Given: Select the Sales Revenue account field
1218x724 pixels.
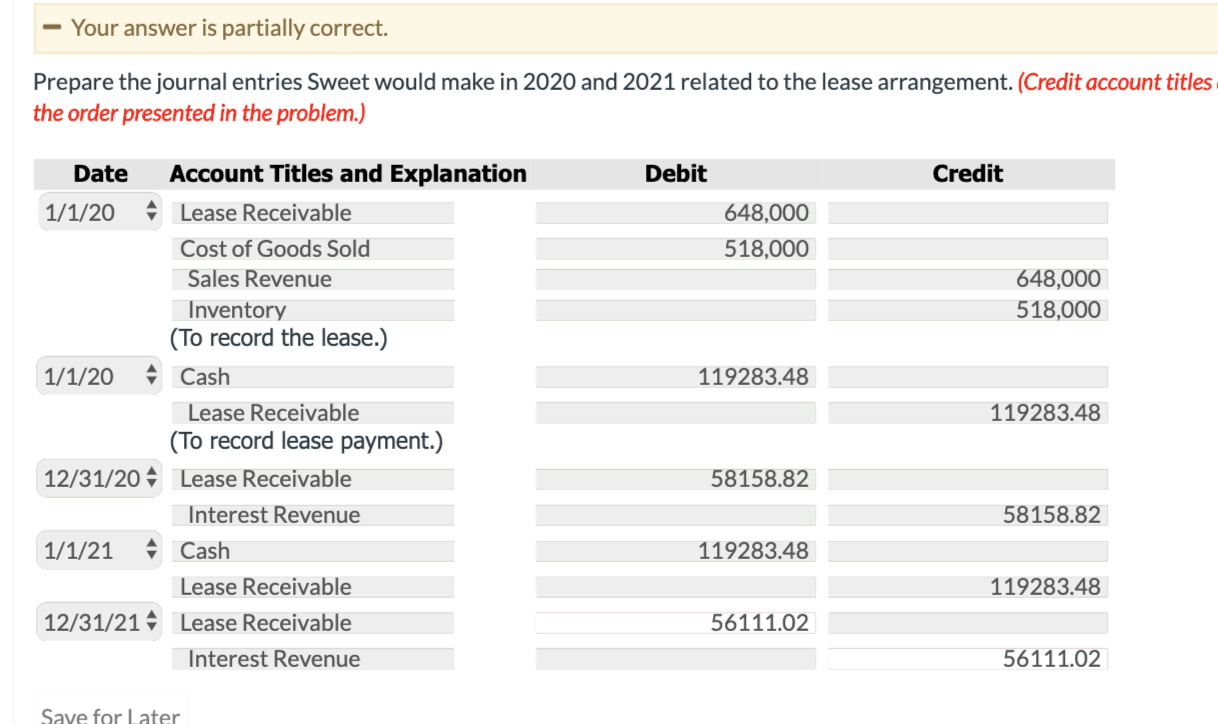Looking at the screenshot, I should click(x=313, y=278).
